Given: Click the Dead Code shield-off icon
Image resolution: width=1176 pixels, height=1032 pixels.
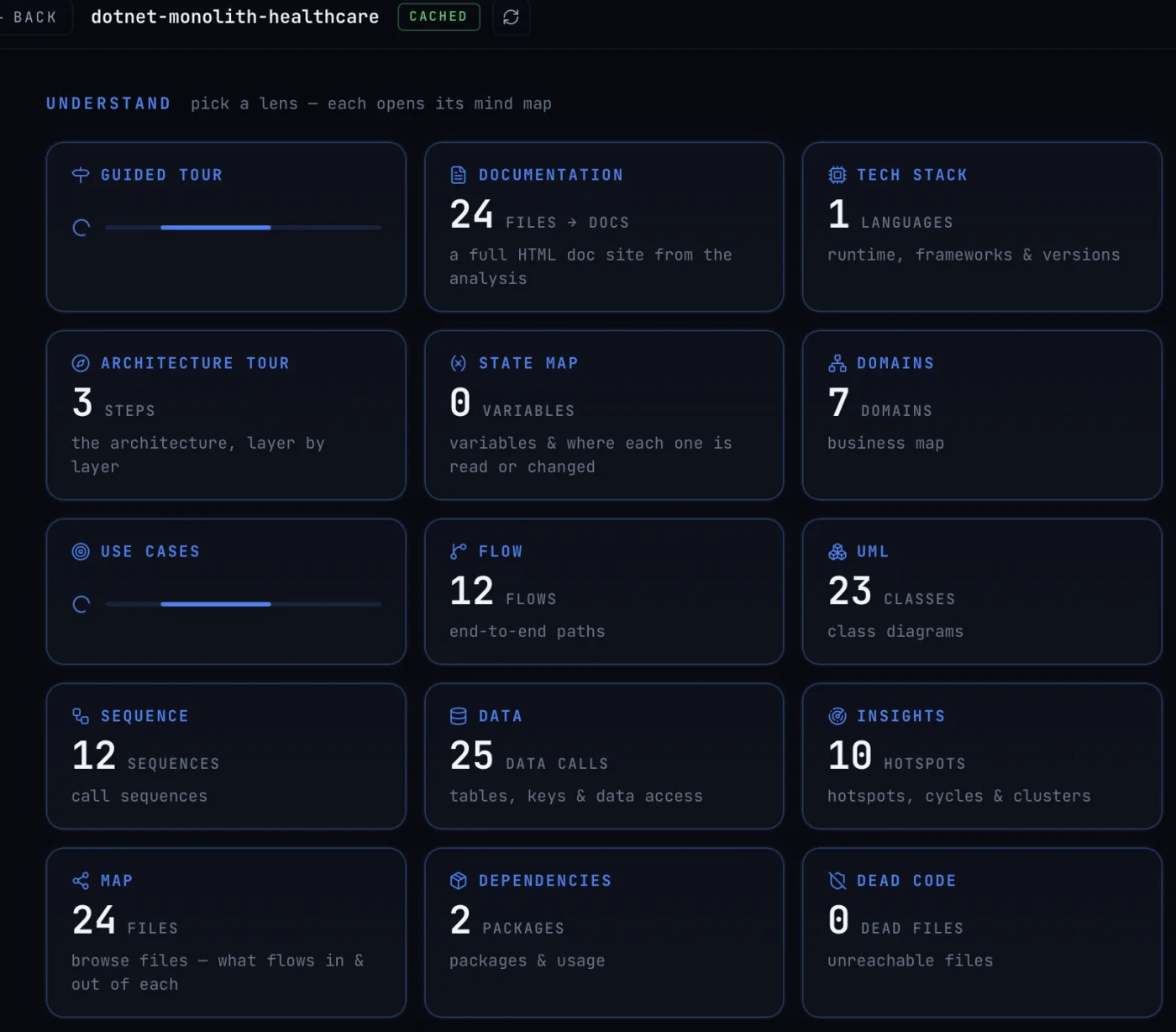Looking at the screenshot, I should click(837, 881).
